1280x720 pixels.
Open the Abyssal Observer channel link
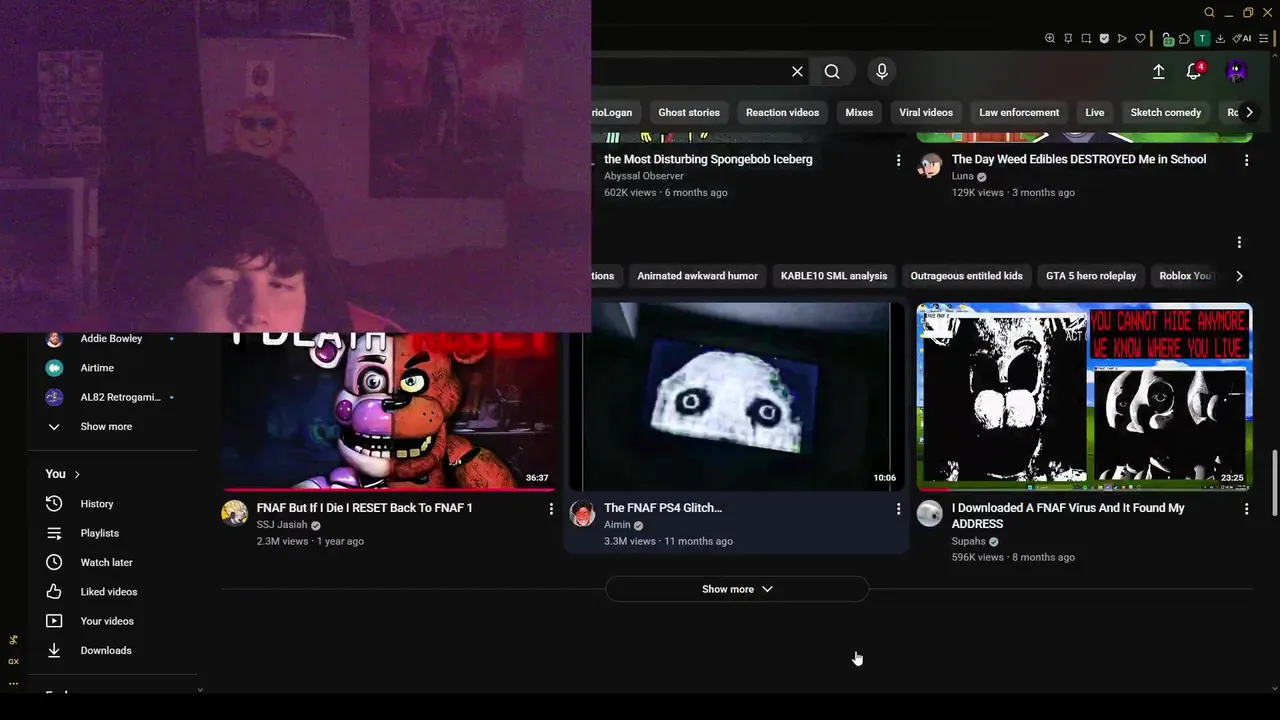pos(644,176)
